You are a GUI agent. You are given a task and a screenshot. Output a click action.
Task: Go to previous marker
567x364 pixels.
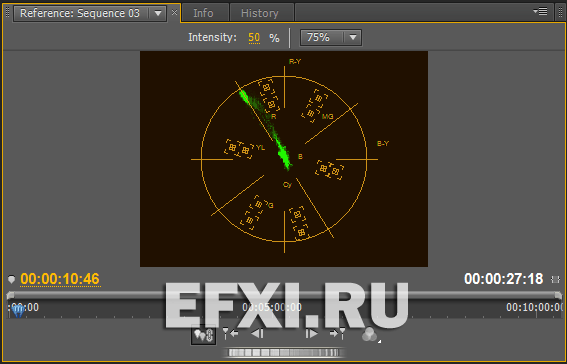click(230, 333)
